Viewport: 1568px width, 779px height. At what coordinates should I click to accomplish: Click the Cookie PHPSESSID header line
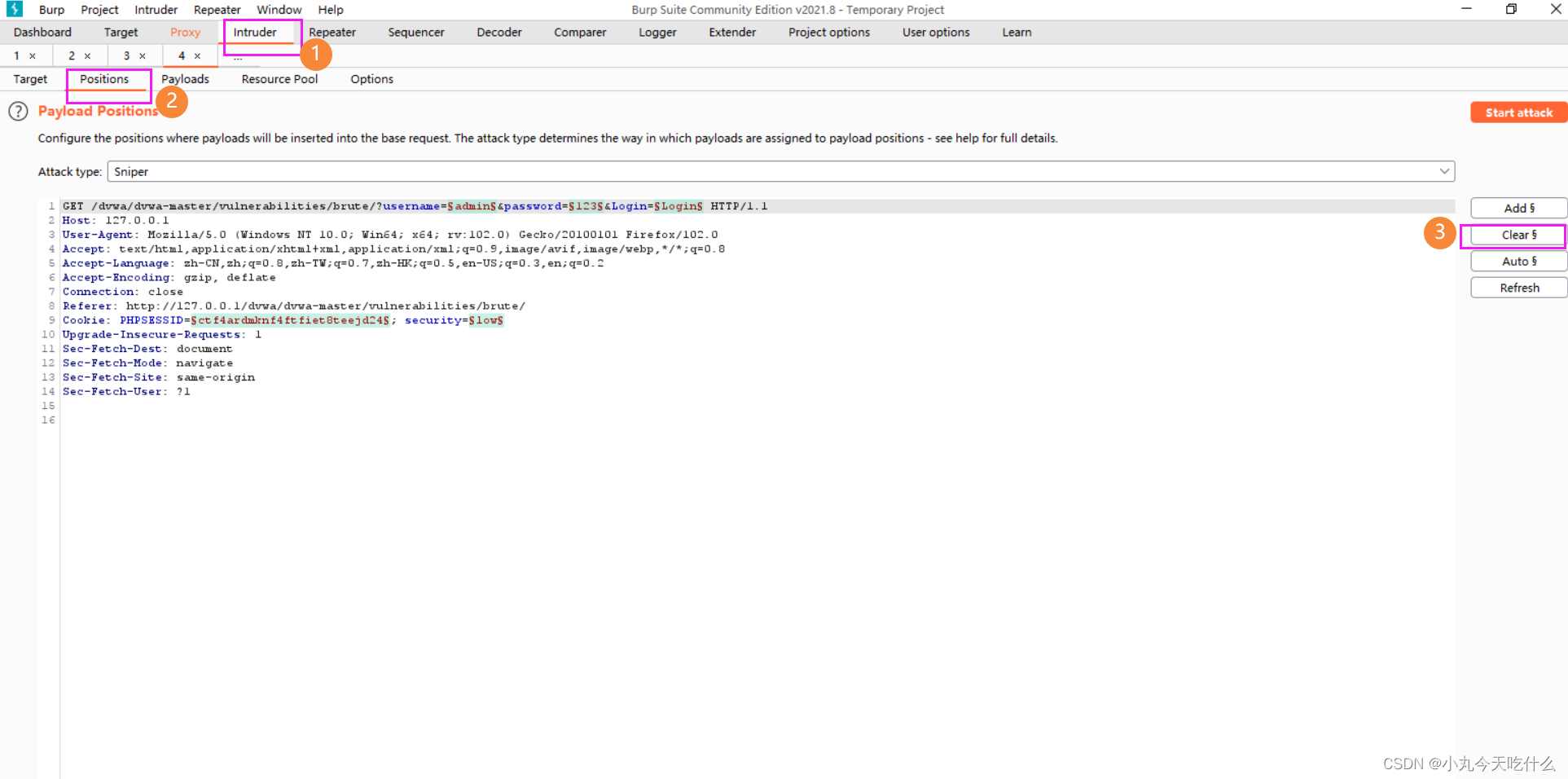tap(283, 320)
